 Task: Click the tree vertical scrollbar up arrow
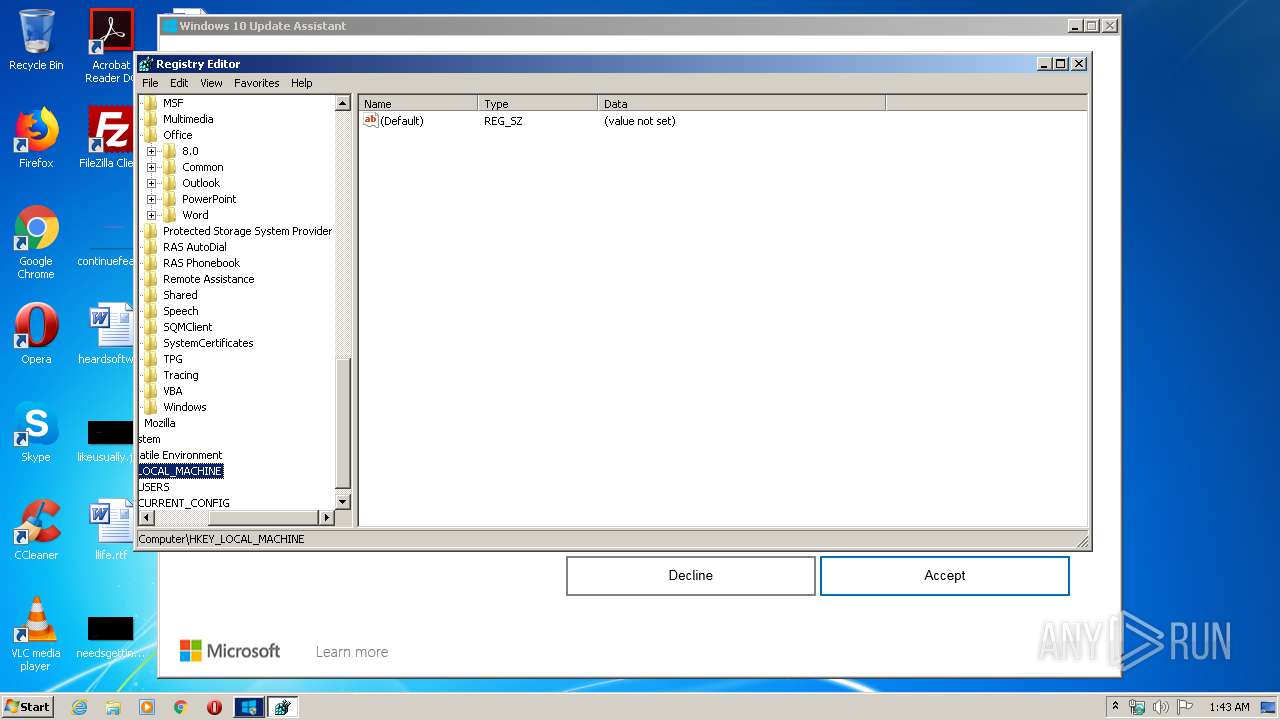343,103
